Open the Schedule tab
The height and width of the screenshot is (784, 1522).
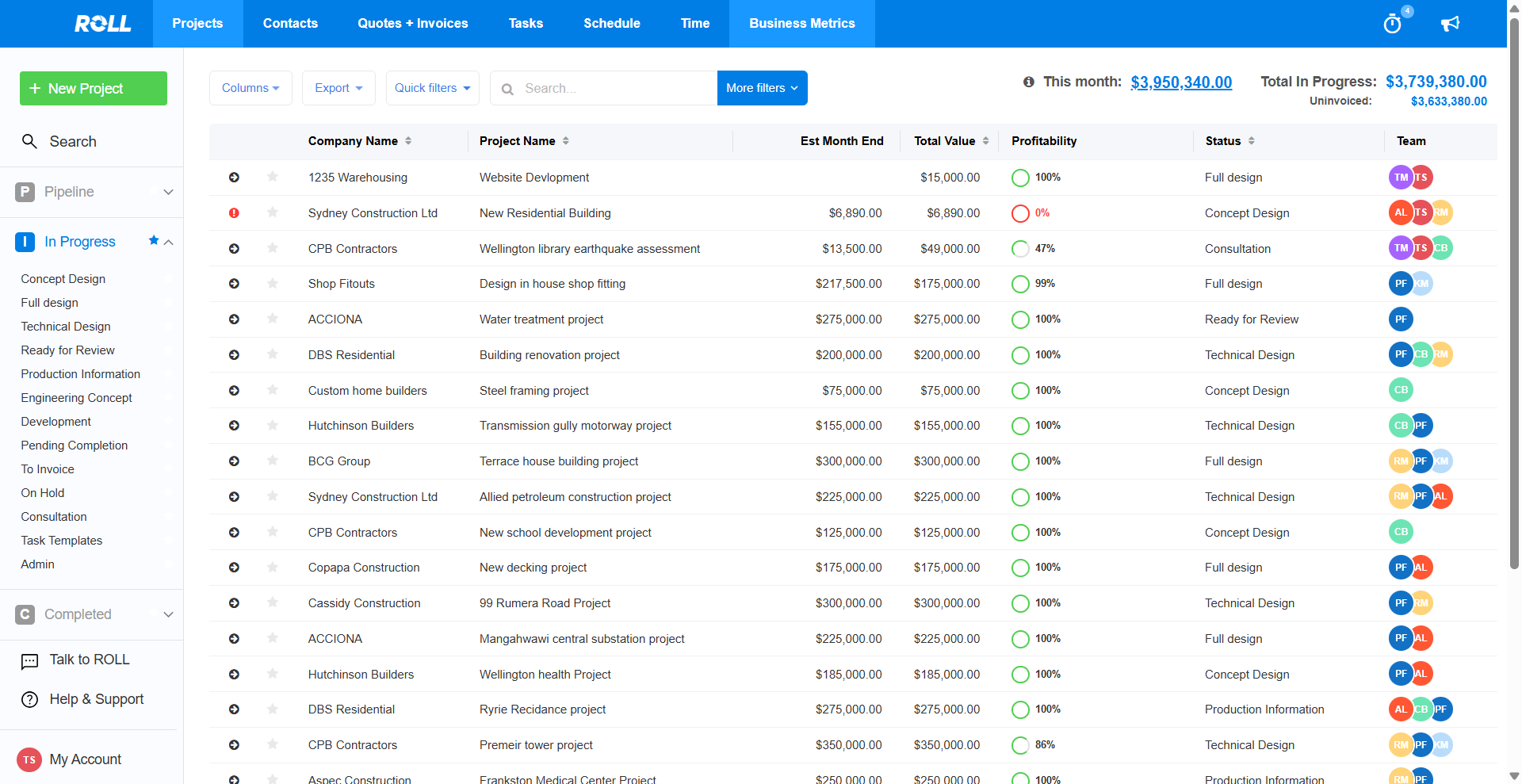[611, 24]
